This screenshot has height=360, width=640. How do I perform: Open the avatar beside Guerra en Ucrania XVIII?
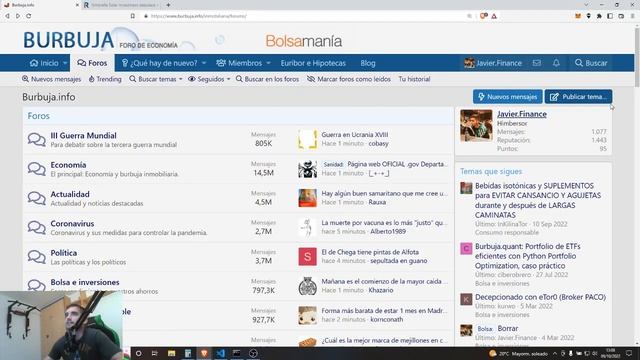(307, 139)
